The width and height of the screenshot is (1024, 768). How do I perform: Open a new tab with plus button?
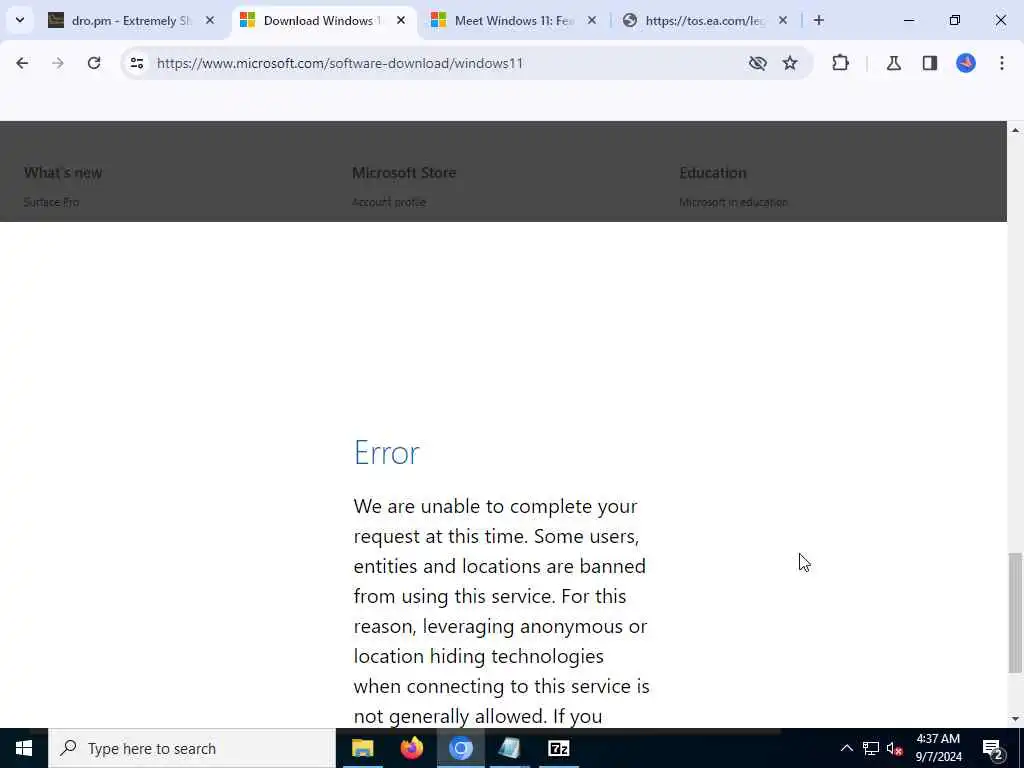click(819, 21)
